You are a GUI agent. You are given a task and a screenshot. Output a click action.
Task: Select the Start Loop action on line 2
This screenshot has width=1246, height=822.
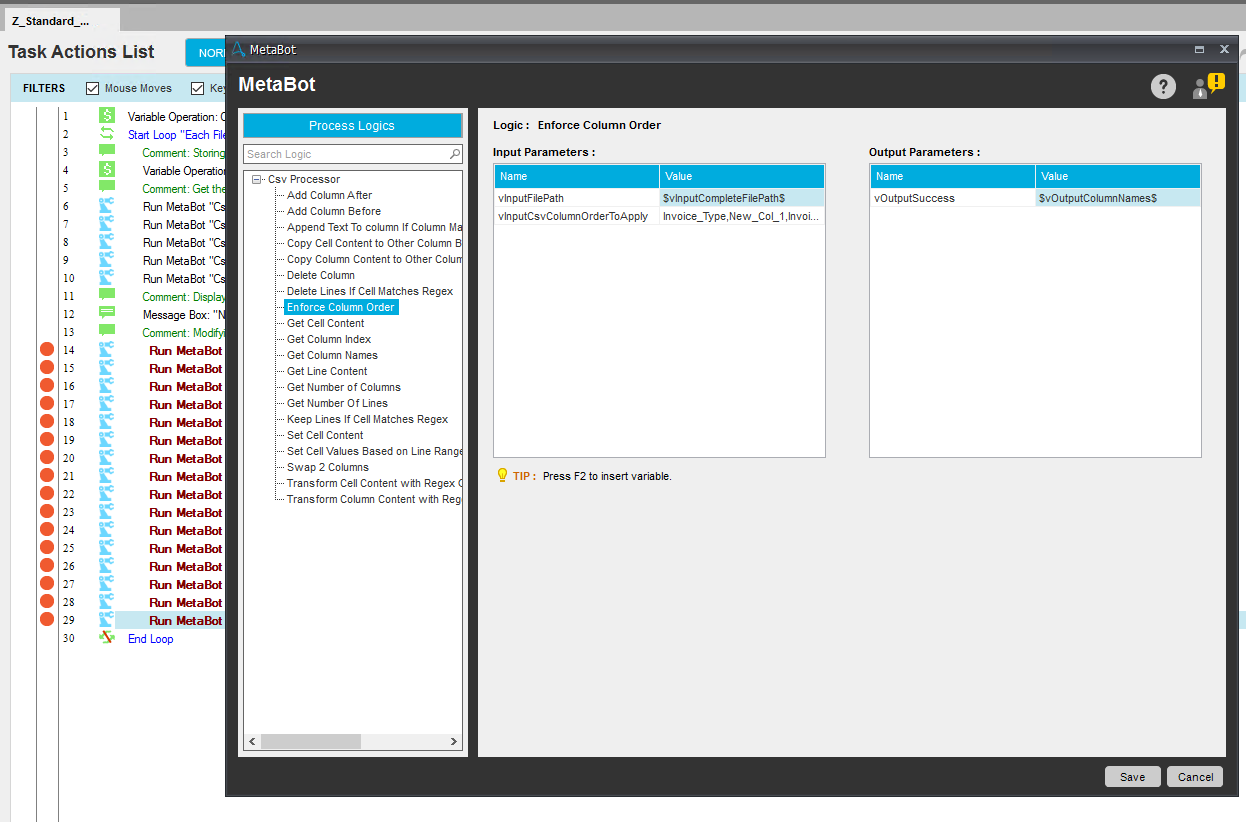coord(176,135)
